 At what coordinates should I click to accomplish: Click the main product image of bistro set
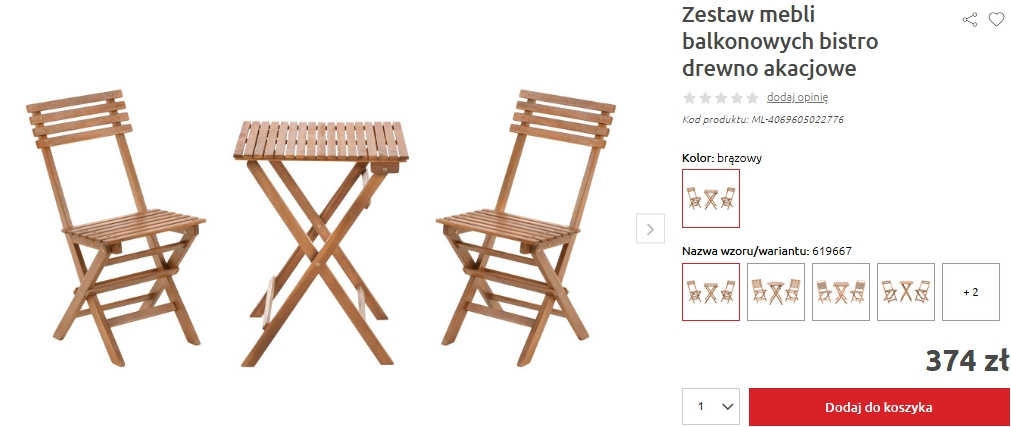(x=320, y=228)
